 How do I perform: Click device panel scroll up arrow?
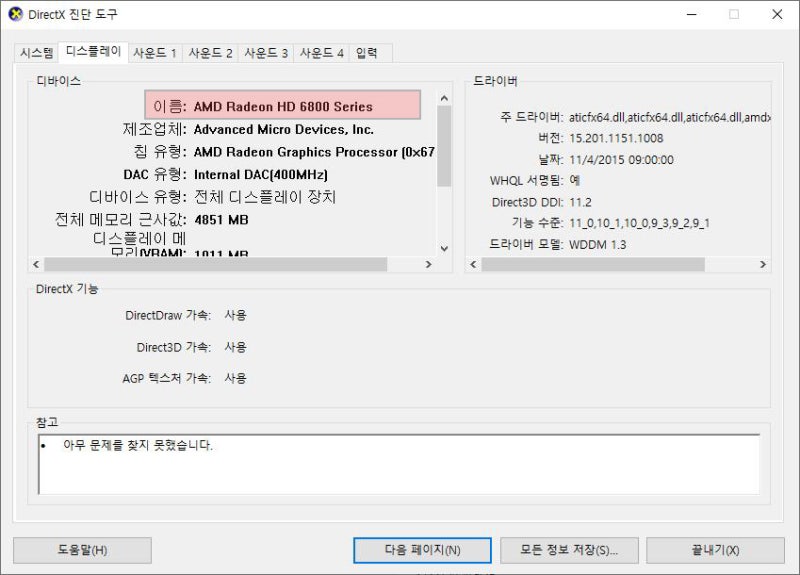(x=444, y=98)
